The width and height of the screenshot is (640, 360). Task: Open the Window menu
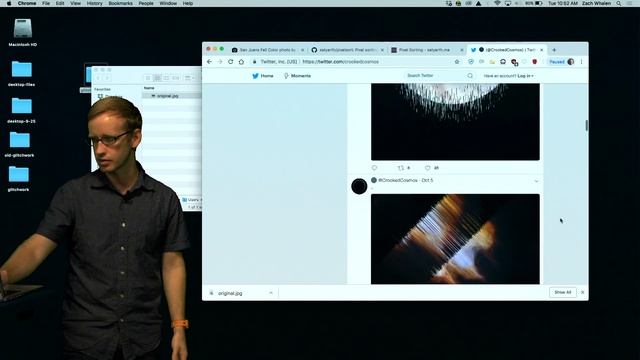168,3
